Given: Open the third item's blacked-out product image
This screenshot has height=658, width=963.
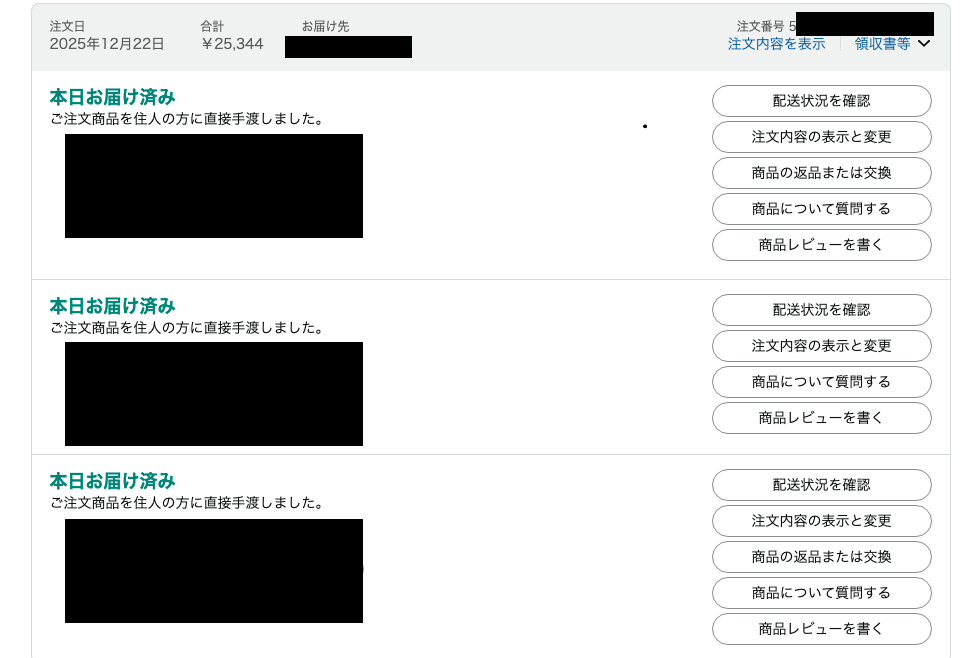Looking at the screenshot, I should pyautogui.click(x=214, y=571).
